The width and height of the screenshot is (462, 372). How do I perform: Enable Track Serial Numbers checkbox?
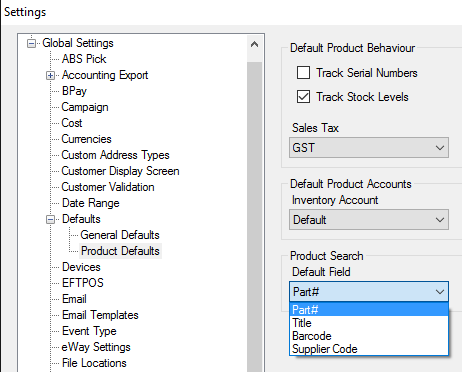303,72
